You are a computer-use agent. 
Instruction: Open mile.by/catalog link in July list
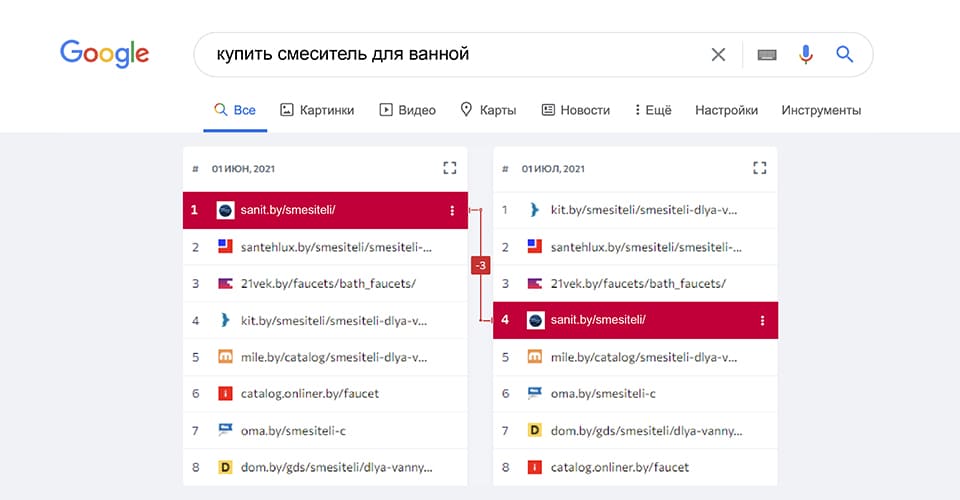(x=643, y=357)
